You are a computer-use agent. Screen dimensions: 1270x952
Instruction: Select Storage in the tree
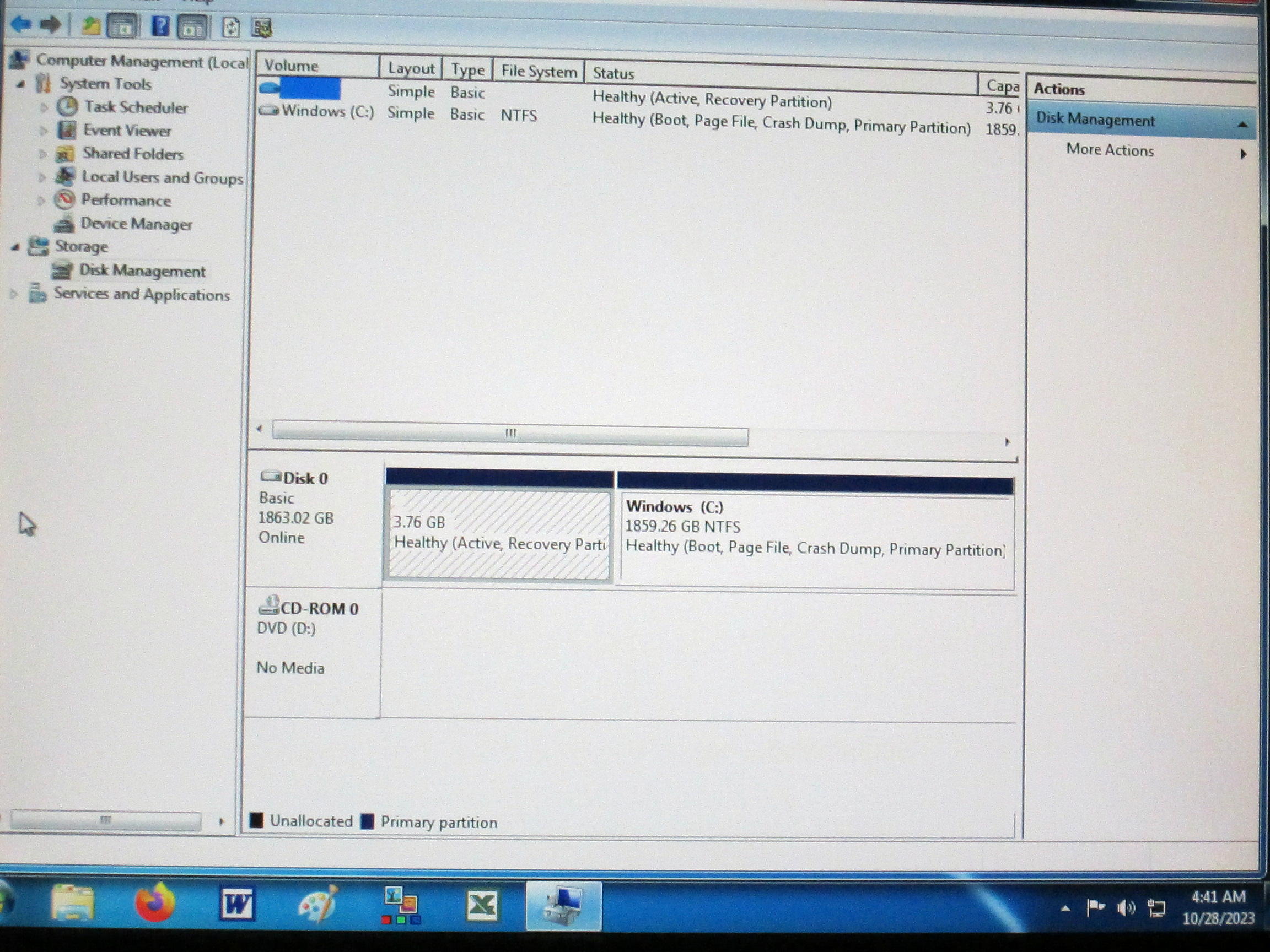(x=81, y=247)
